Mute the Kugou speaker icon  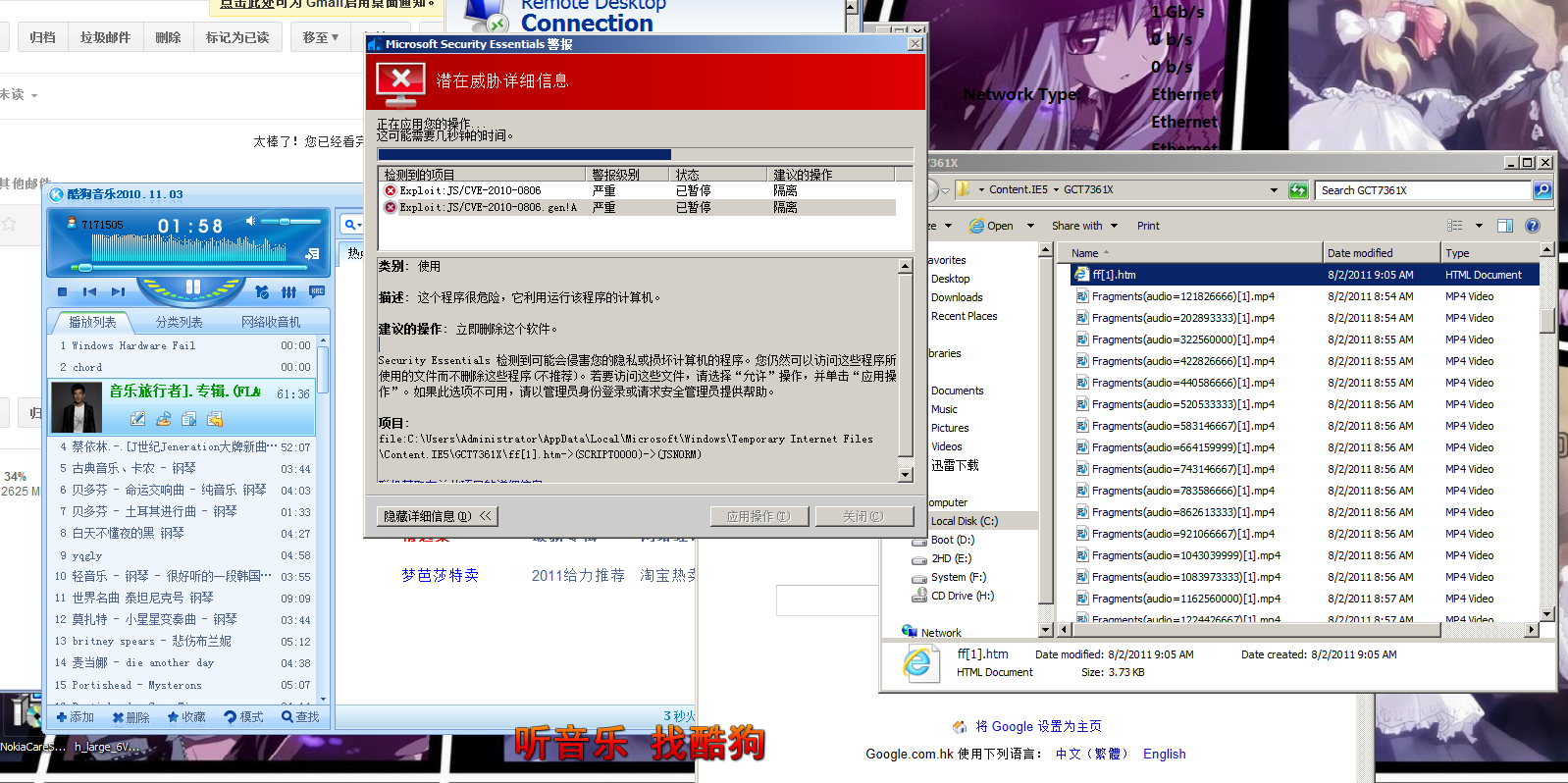250,221
